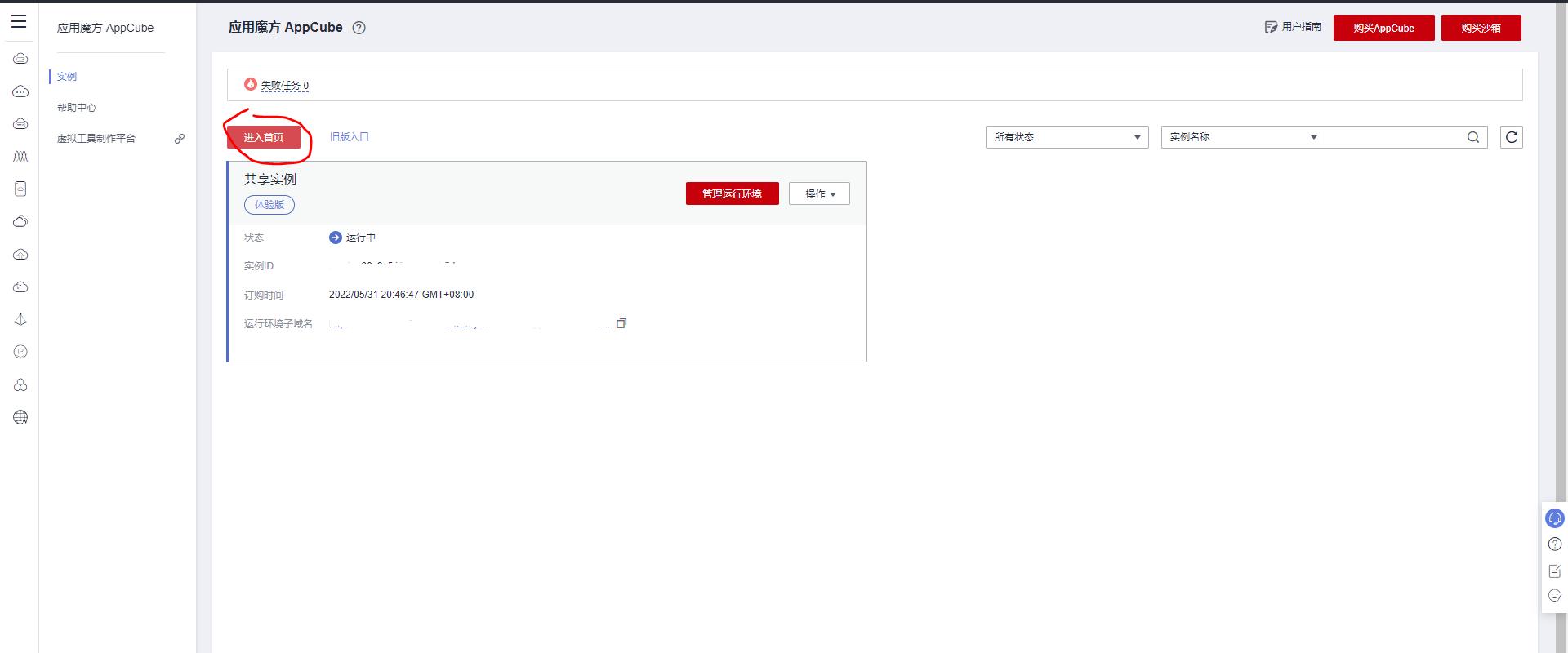Select 实例 in the left navigation

tap(67, 77)
